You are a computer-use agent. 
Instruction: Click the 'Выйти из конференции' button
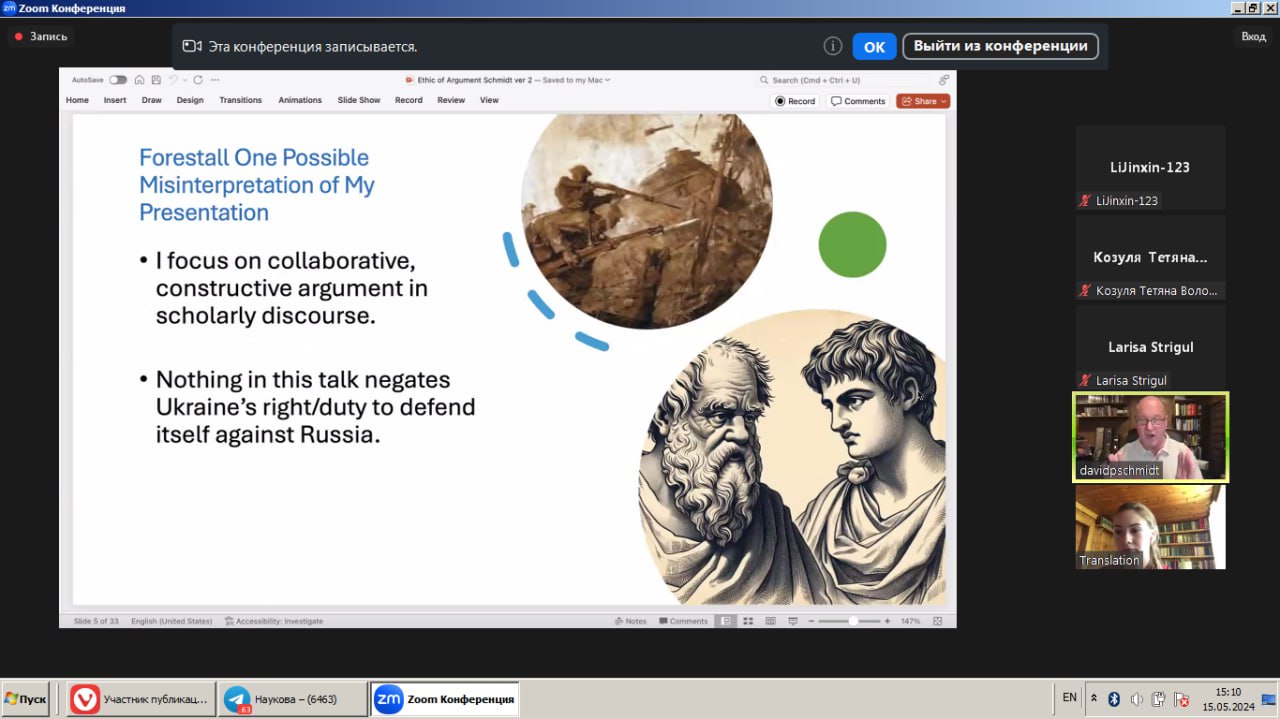1000,46
